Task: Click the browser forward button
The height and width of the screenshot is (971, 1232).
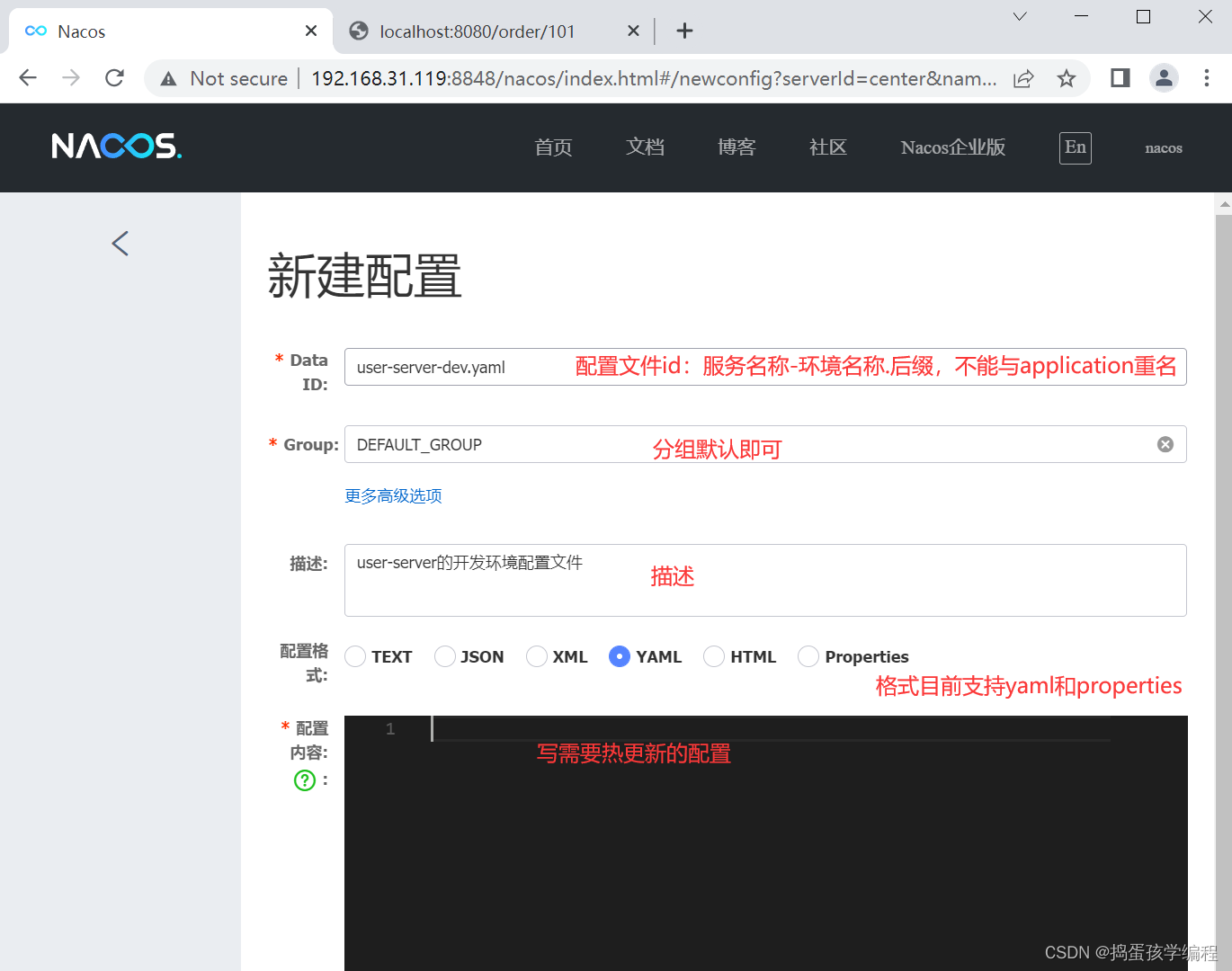Action: [71, 78]
